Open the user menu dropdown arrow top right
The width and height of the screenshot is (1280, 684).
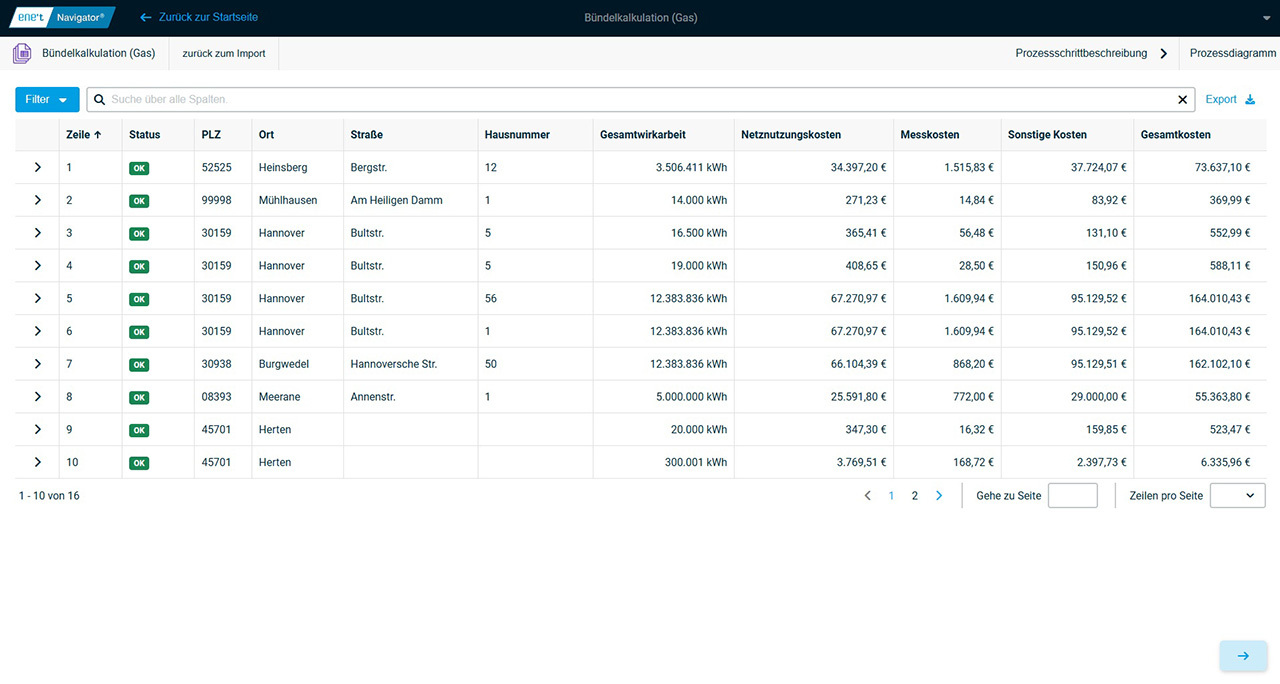click(1265, 18)
